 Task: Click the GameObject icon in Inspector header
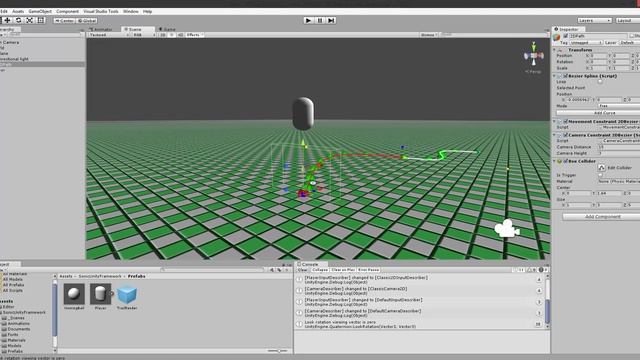coord(557,38)
